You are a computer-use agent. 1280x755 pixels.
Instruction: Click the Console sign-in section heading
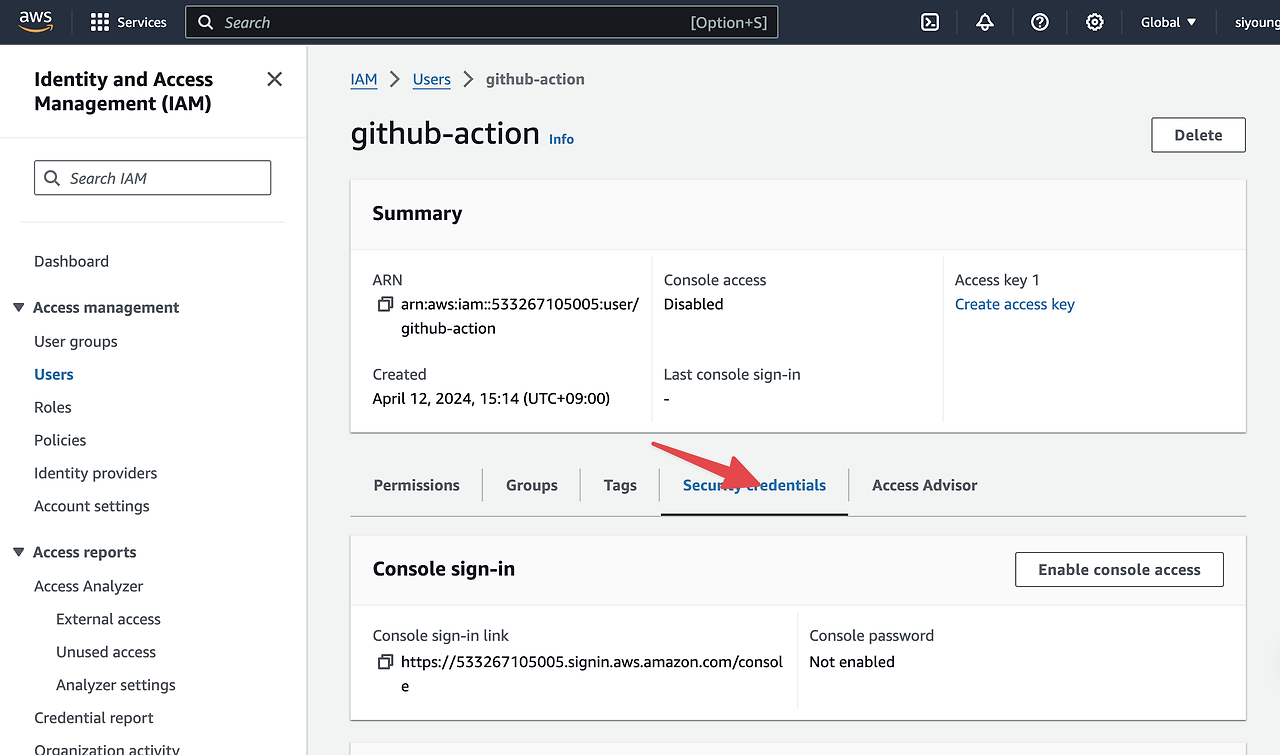coord(444,569)
